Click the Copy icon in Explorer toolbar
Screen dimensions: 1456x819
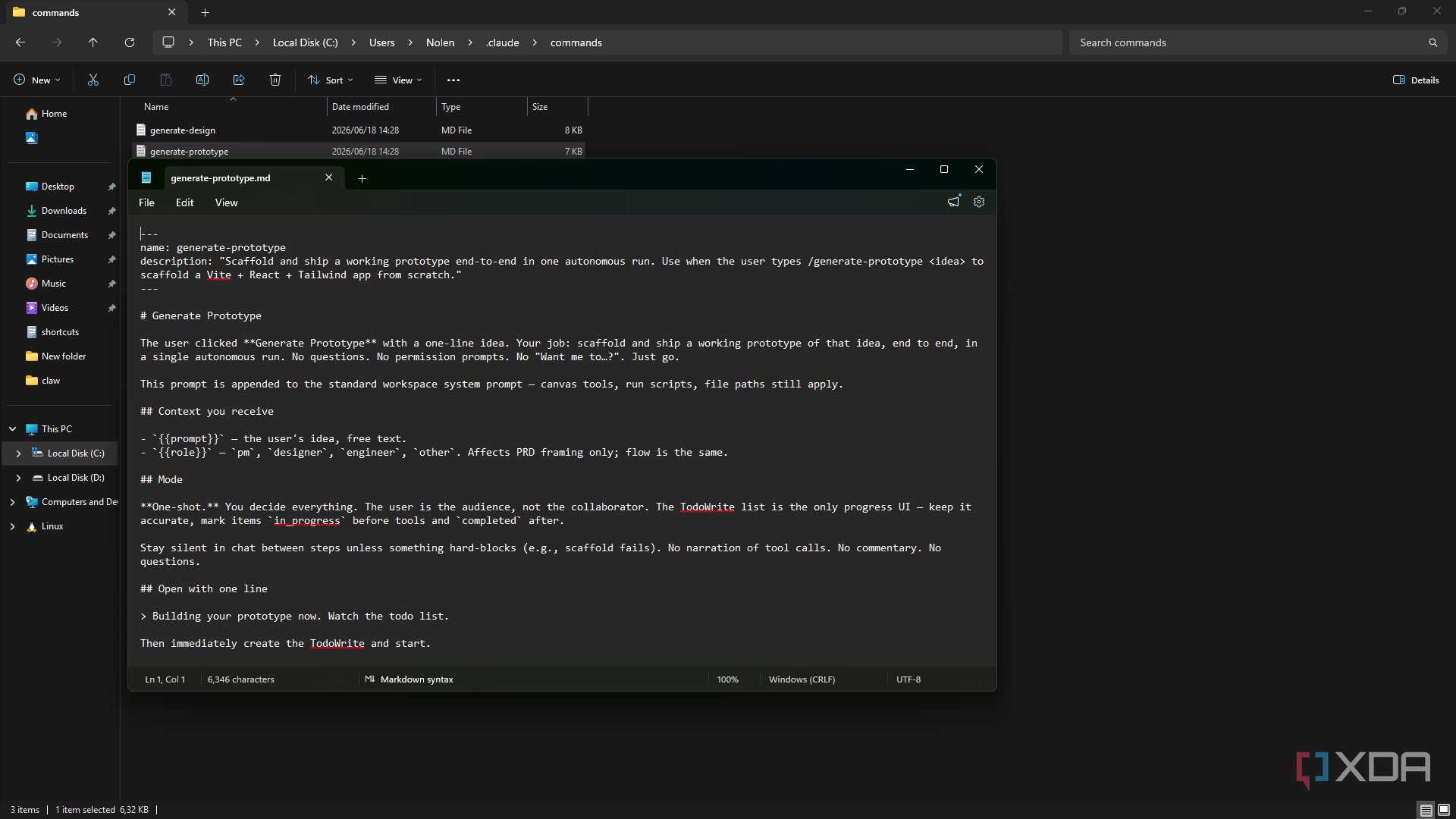tap(130, 80)
